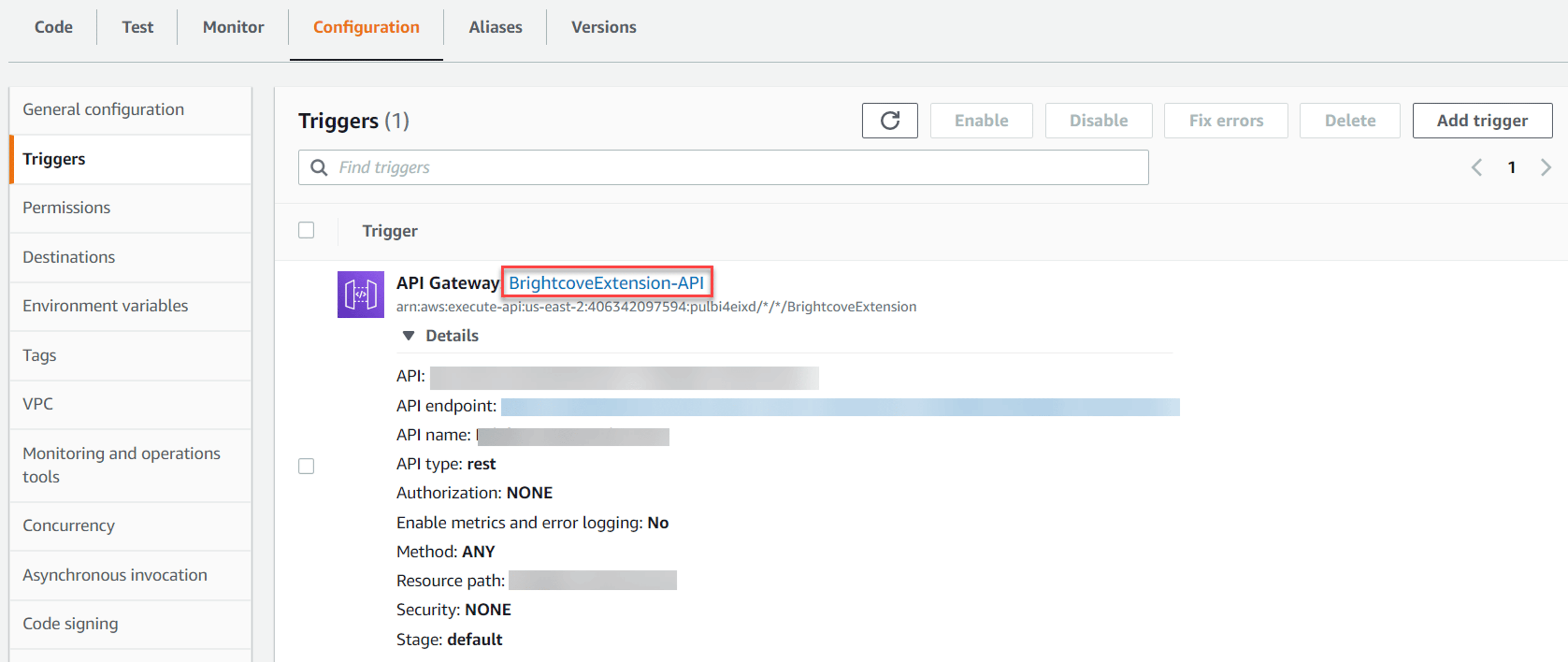
Task: Select all triggers header checkbox
Action: 306,230
